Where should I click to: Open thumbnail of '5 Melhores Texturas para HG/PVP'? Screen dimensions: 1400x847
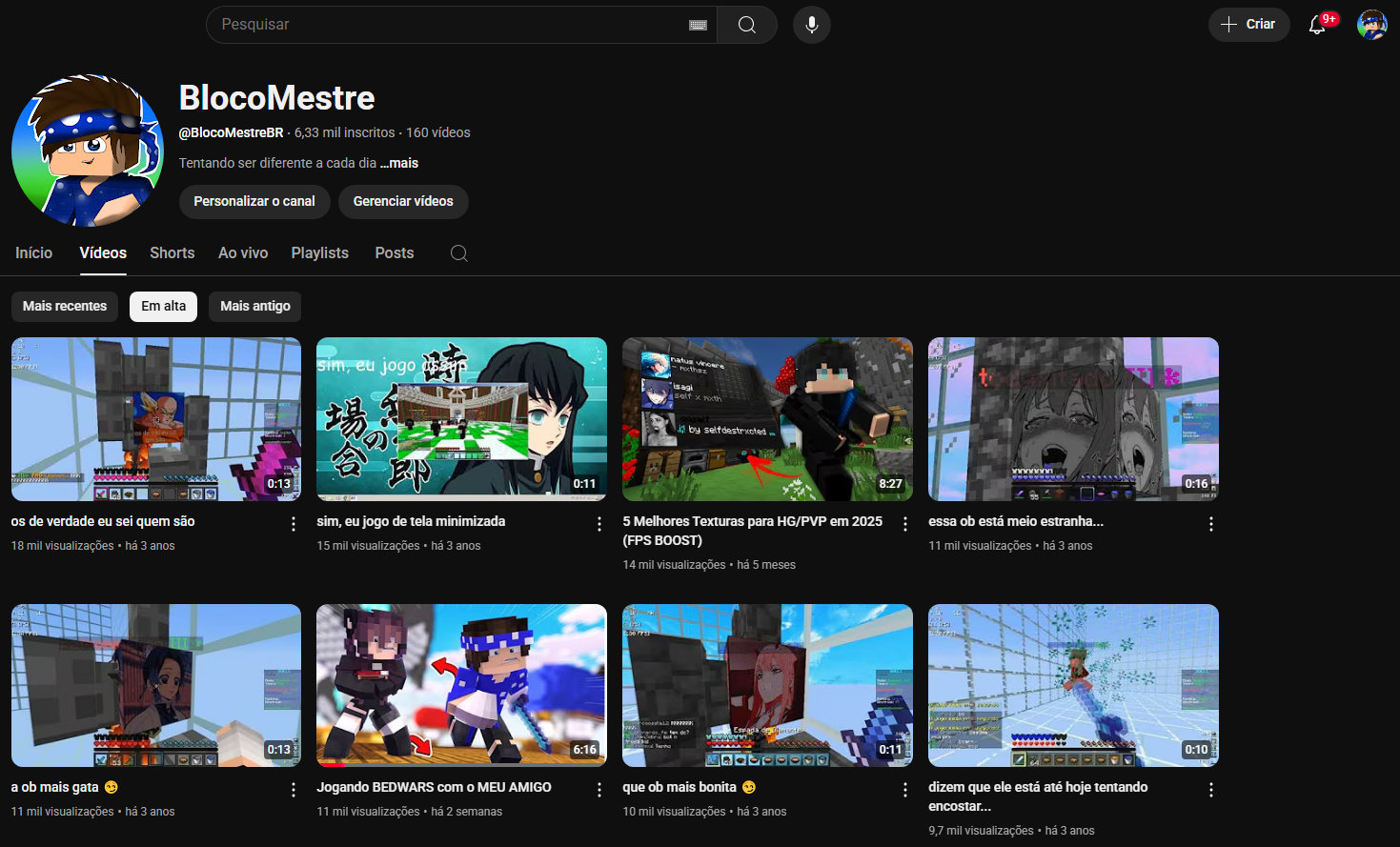point(768,419)
